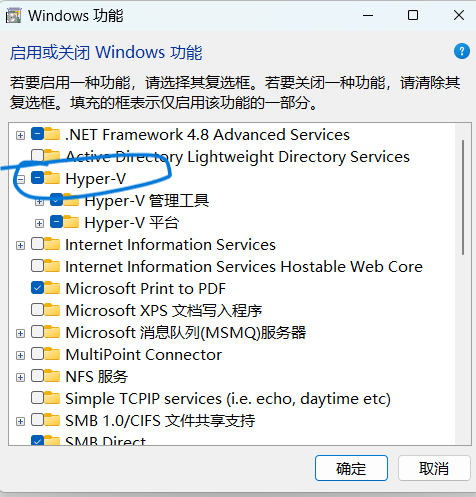Confirm changes with the 确定 button
The height and width of the screenshot is (497, 476).
pos(351,468)
